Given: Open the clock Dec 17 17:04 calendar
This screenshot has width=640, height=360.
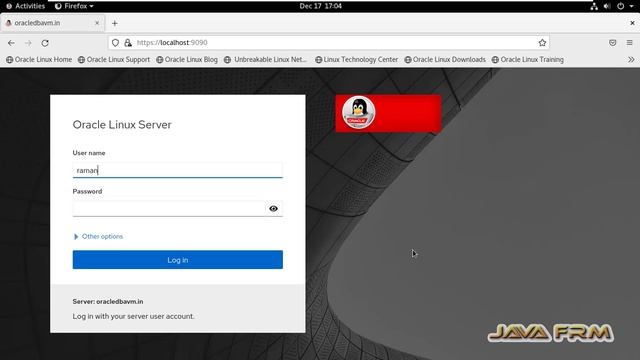Looking at the screenshot, I should 320,6.
